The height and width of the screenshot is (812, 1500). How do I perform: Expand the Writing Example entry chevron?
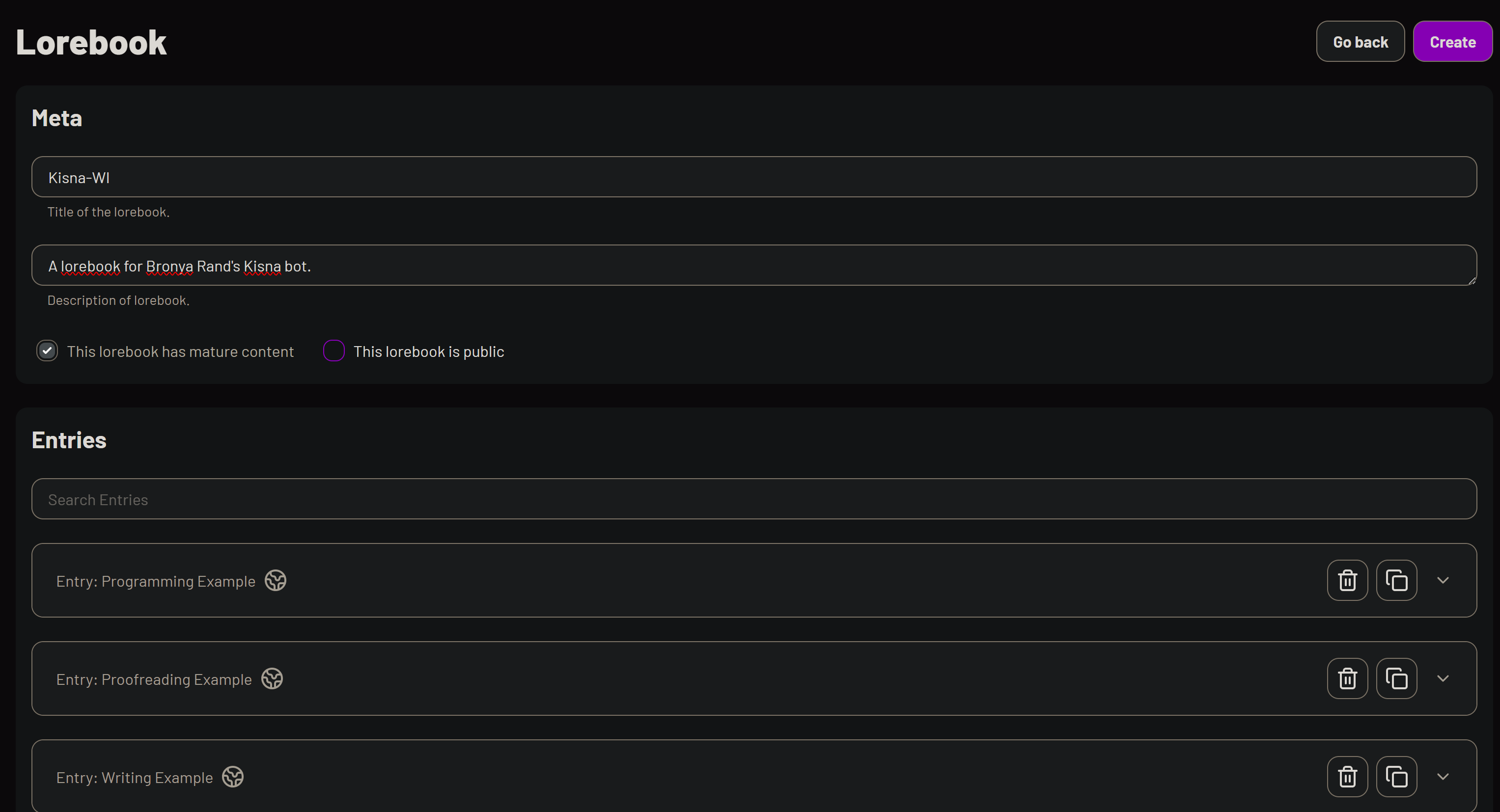point(1443,777)
